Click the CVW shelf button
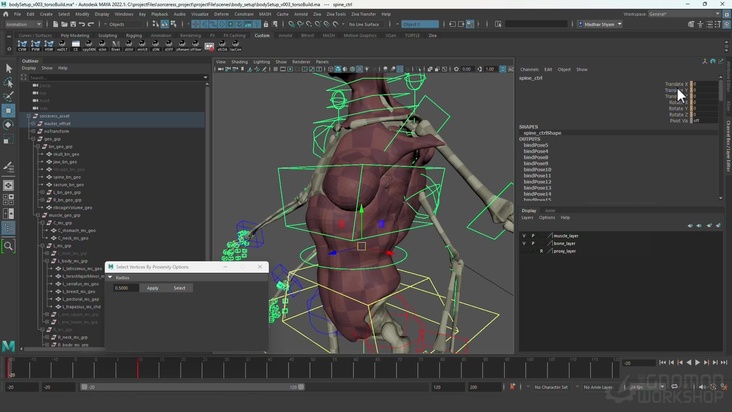732x412 pixels. click(22, 45)
